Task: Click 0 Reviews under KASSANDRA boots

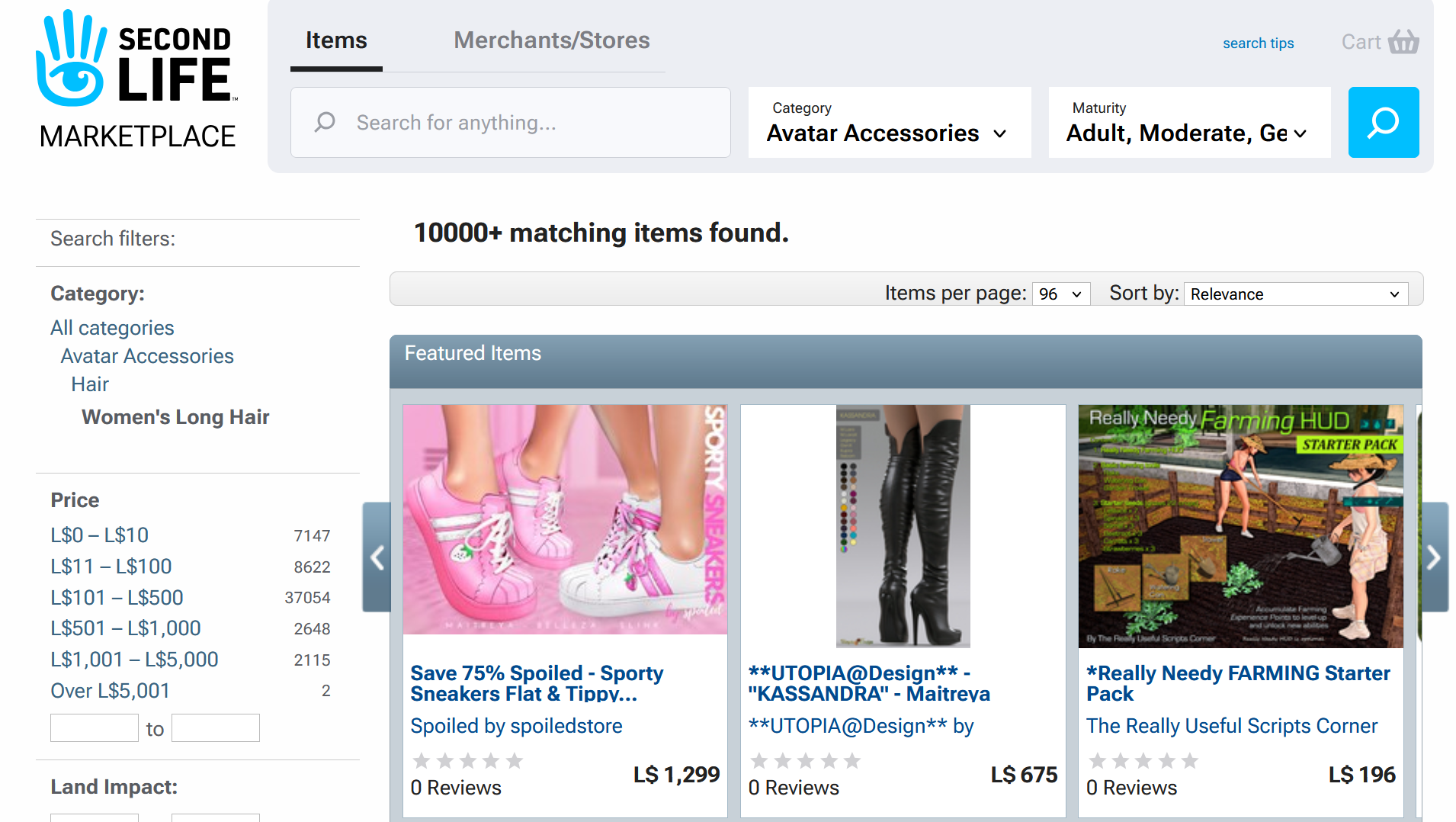Action: (794, 788)
